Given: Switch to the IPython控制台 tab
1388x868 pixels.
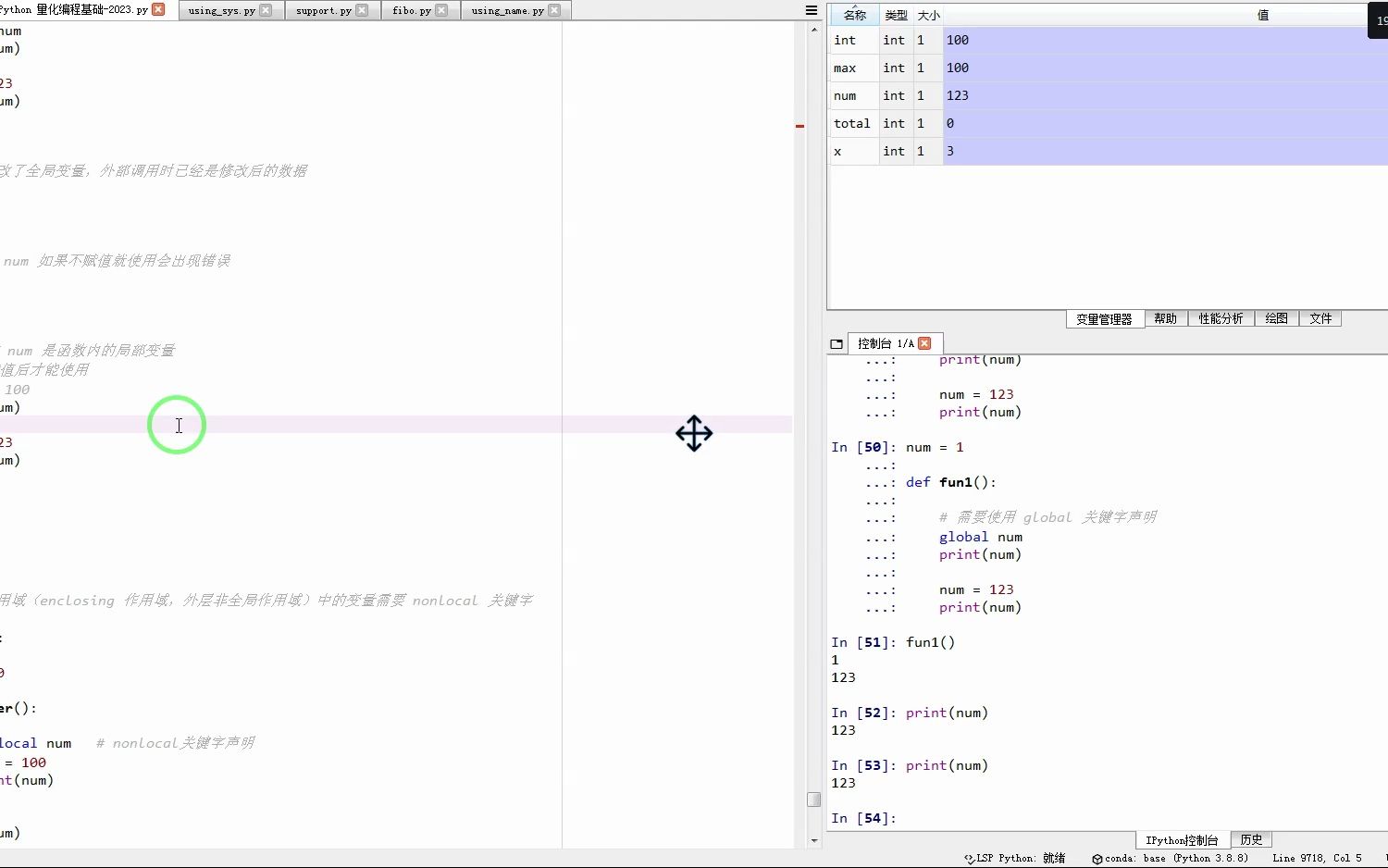Looking at the screenshot, I should click(1182, 839).
